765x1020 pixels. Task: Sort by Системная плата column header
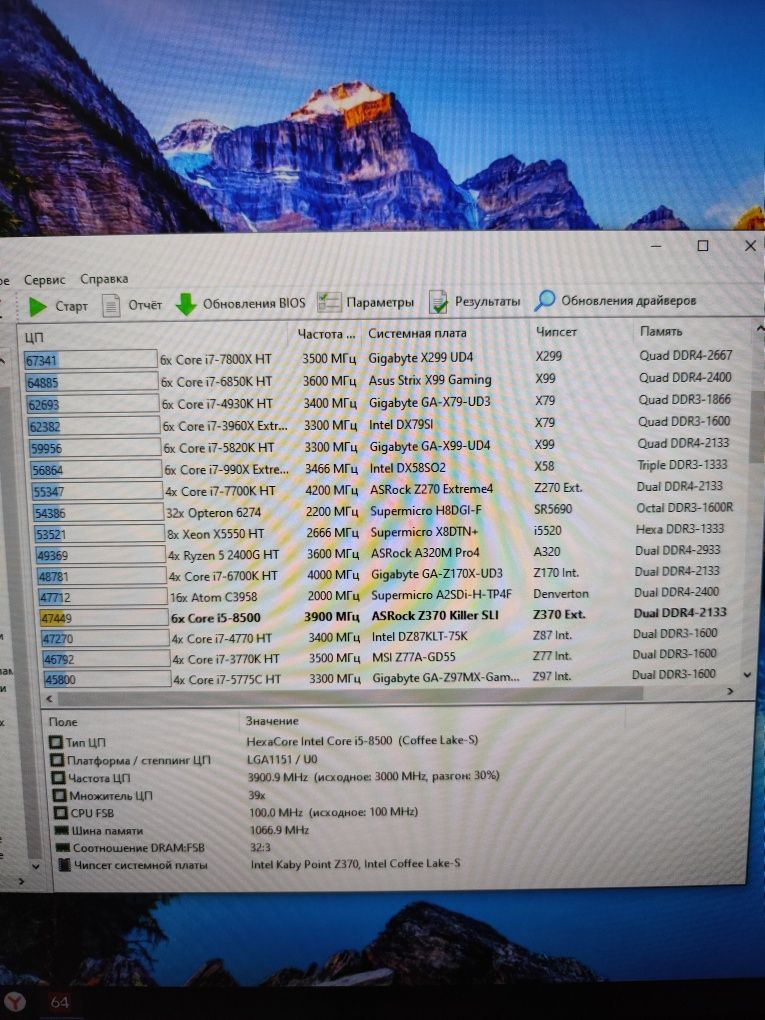tap(417, 332)
